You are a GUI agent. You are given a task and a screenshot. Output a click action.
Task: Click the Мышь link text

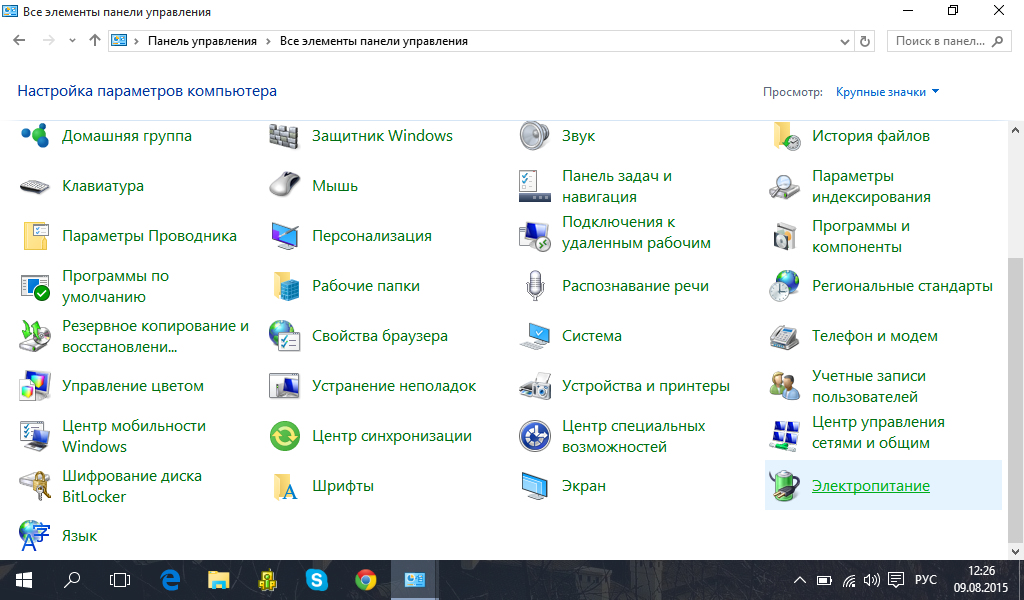click(335, 186)
